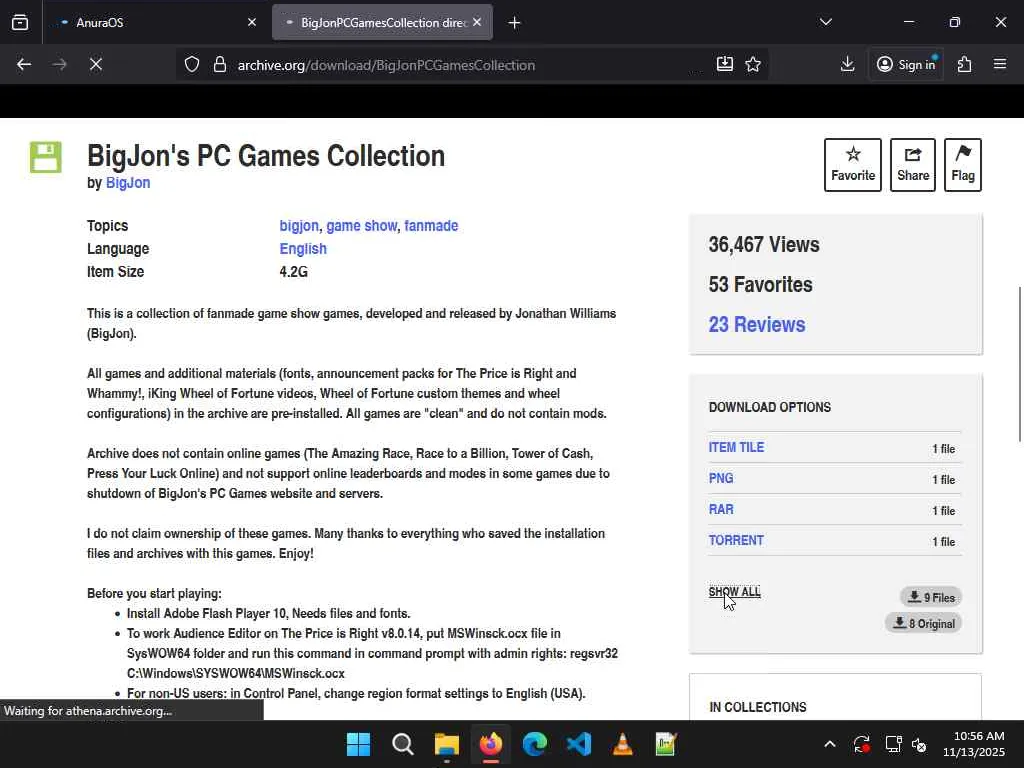This screenshot has height=768, width=1024.
Task: Open the BigJon author link
Action: click(128, 183)
